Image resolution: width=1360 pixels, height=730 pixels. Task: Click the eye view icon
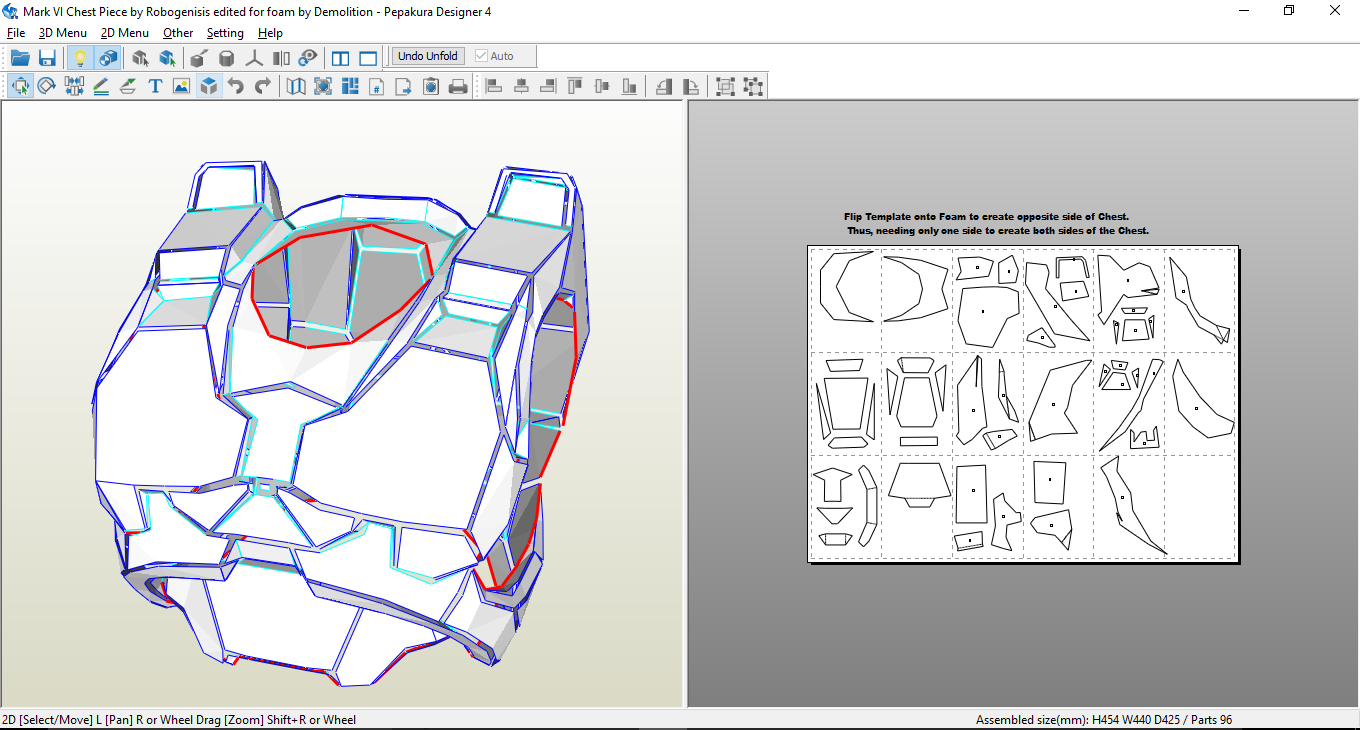(x=308, y=57)
